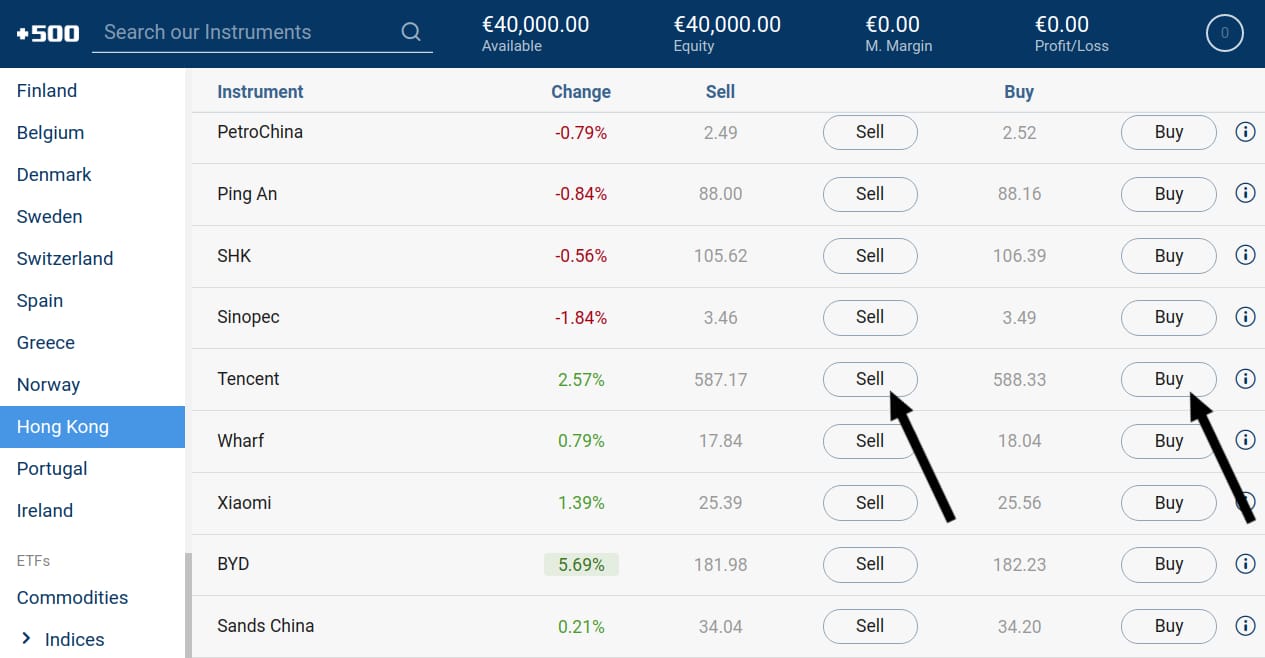Screen dimensions: 1265x658
Task: Select the PetroChina instrument name
Action: 260,132
